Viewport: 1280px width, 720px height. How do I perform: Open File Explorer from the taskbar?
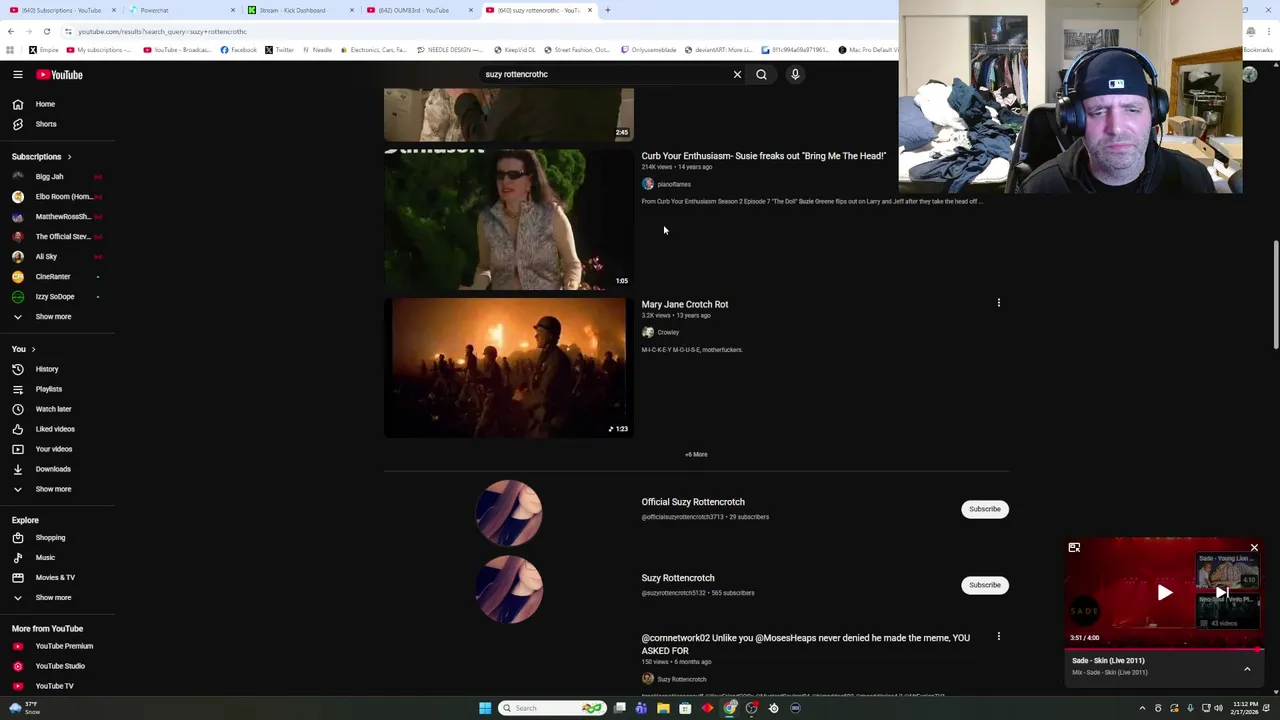[663, 708]
